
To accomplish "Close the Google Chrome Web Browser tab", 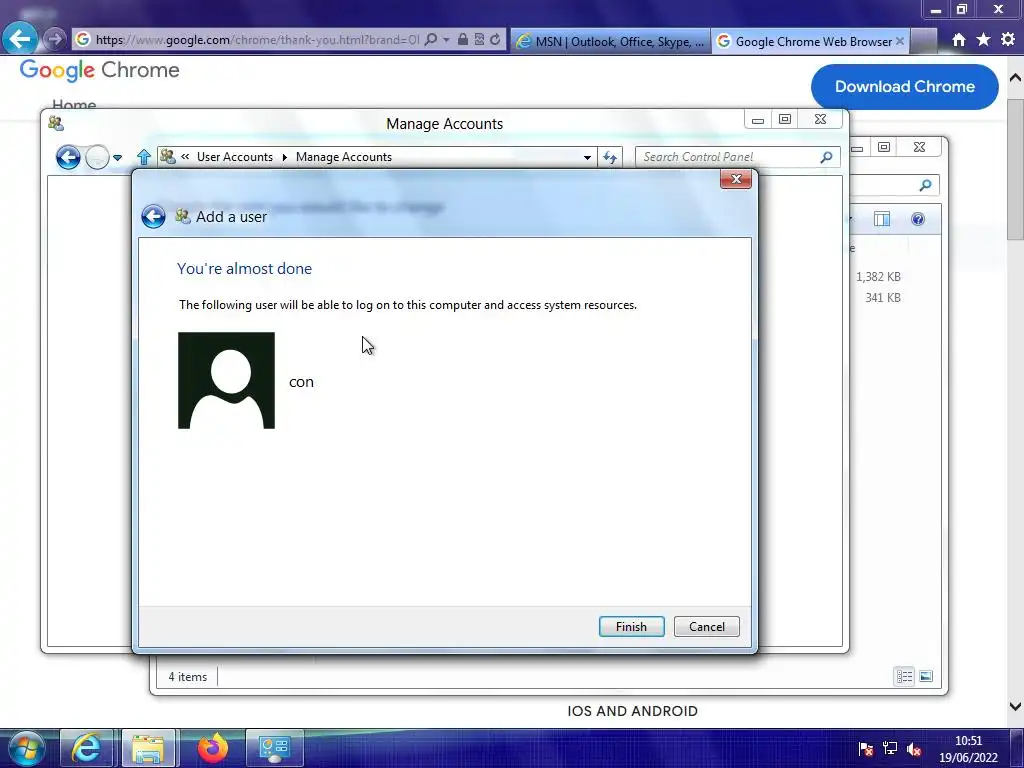I will tap(899, 41).
